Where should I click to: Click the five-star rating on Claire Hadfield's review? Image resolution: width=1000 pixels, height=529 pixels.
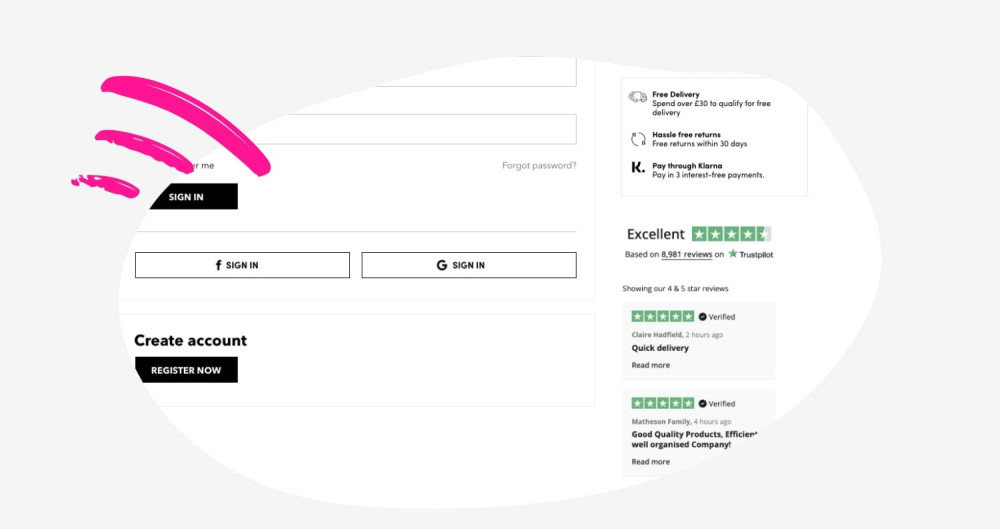662,316
